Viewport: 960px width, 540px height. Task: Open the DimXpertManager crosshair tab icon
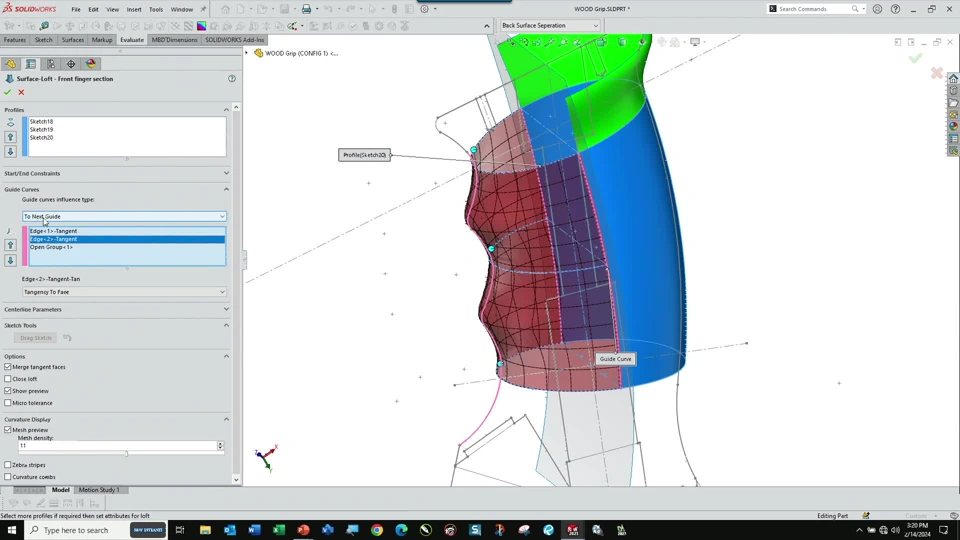point(71,64)
